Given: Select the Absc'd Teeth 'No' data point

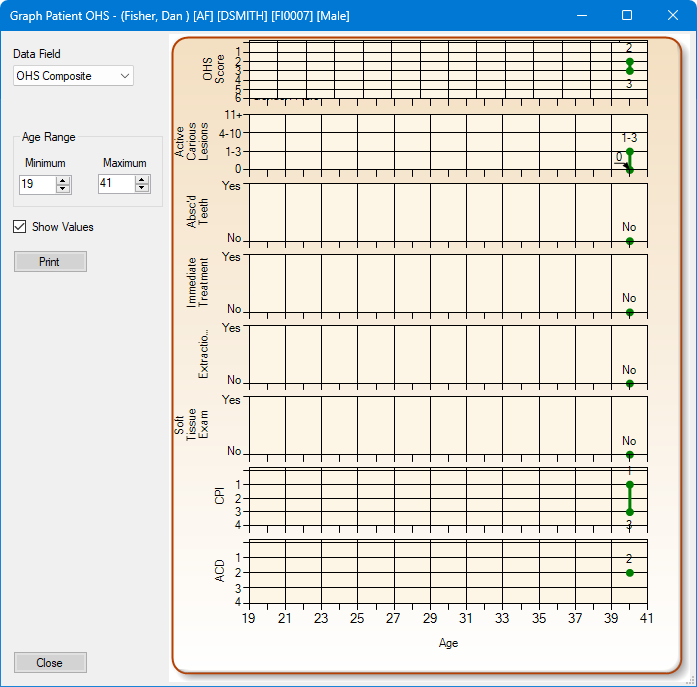Looking at the screenshot, I should coord(629,241).
